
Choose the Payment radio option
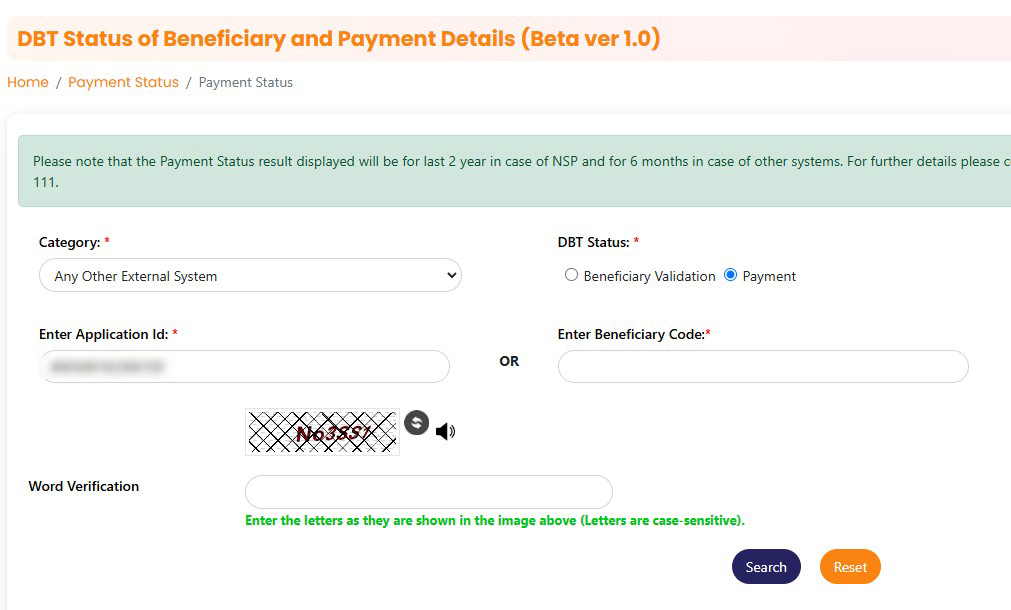[x=731, y=275]
